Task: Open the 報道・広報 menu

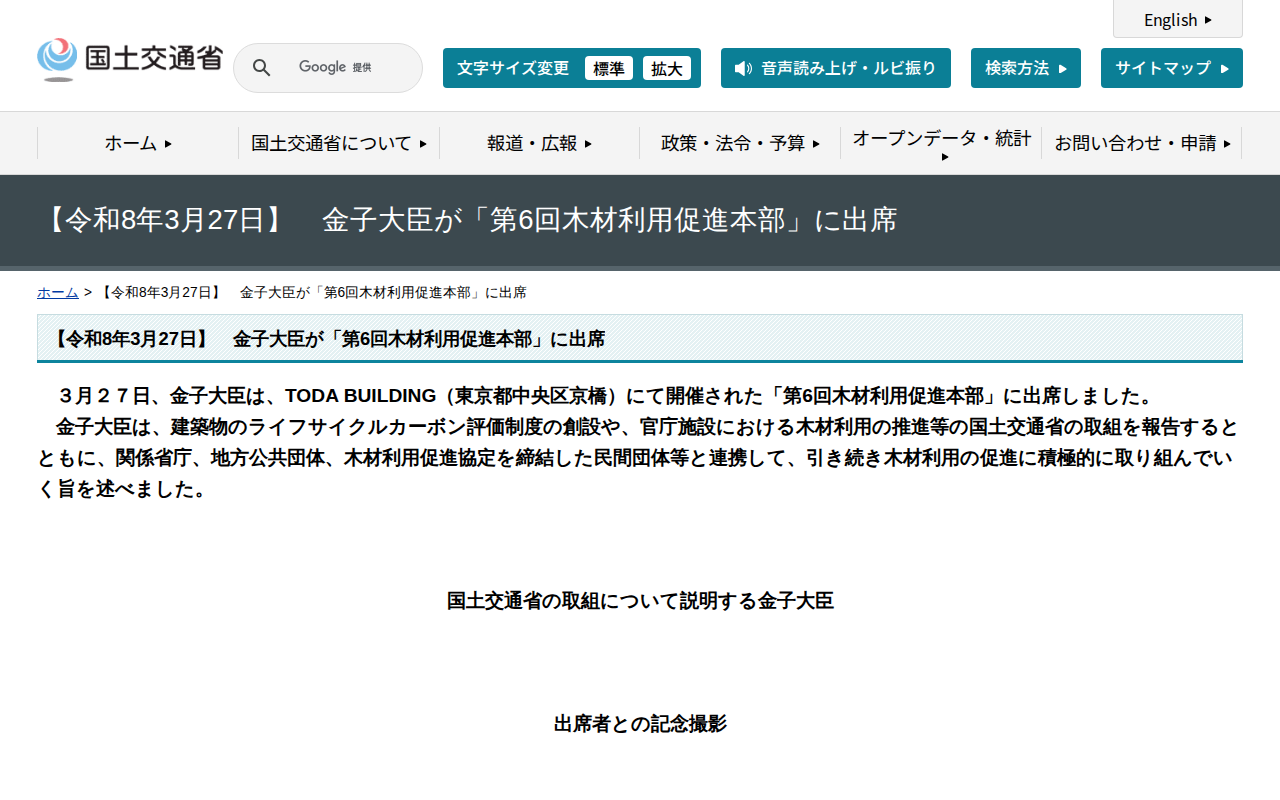Action: pos(540,143)
